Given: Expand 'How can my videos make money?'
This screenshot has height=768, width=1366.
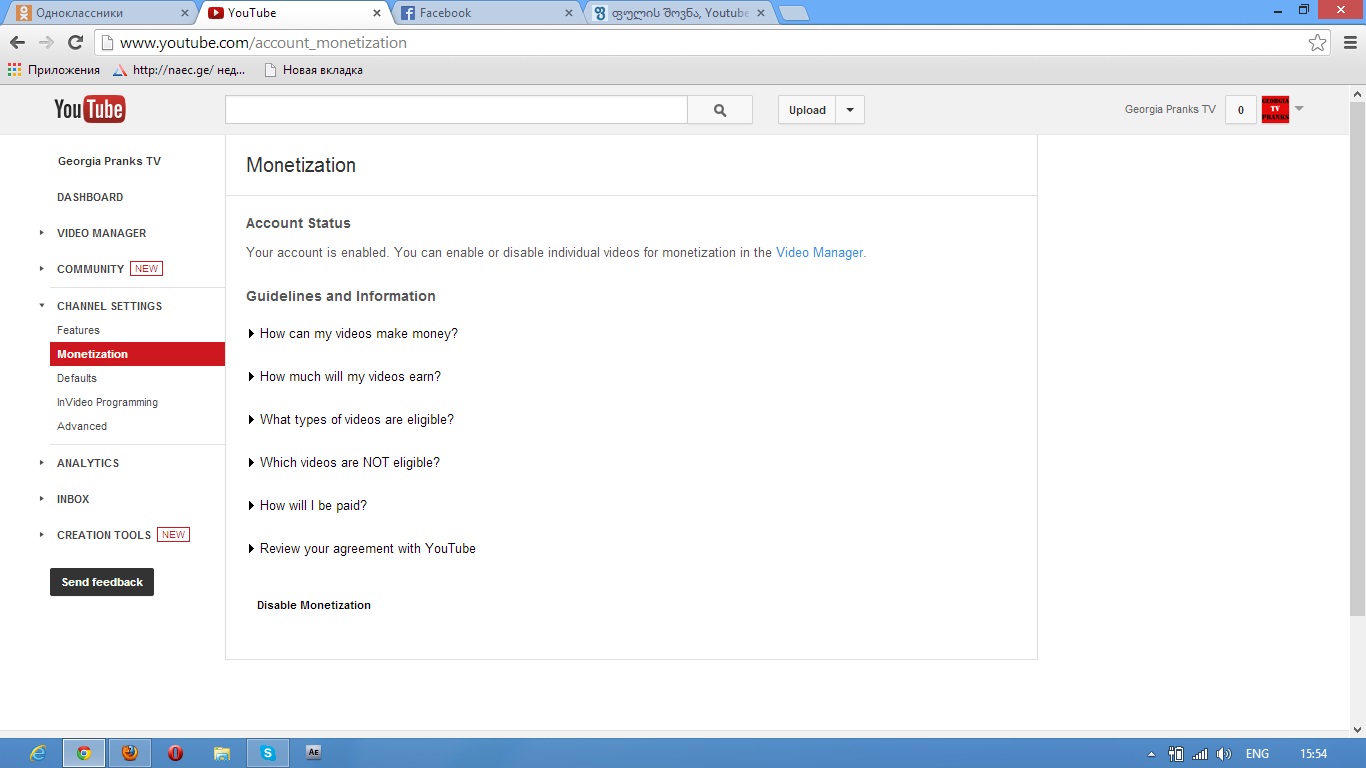Looking at the screenshot, I should point(352,333).
